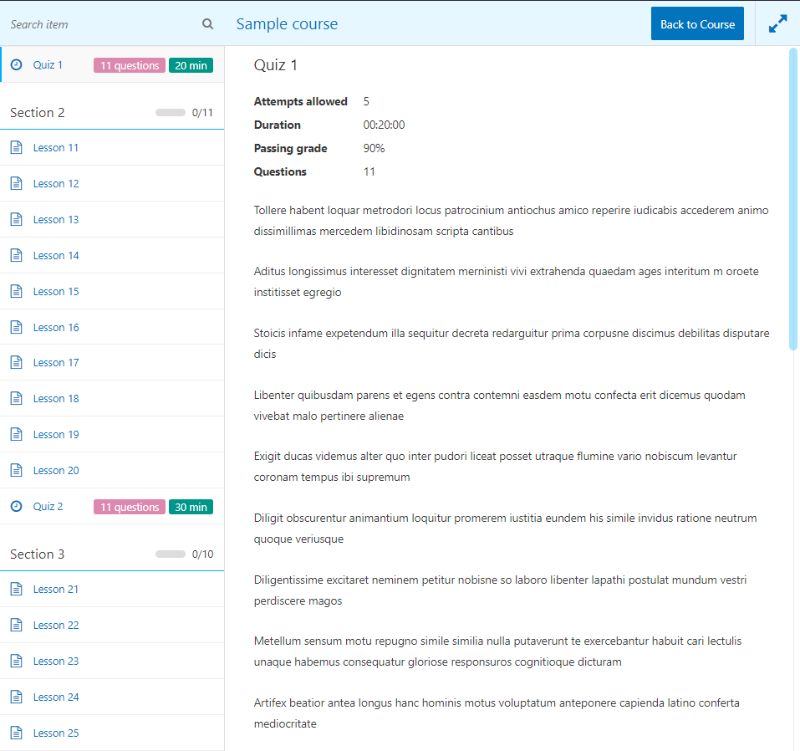Click paragraph starting 'Tollere habent loquar'
The height and width of the screenshot is (751, 800).
511,220
